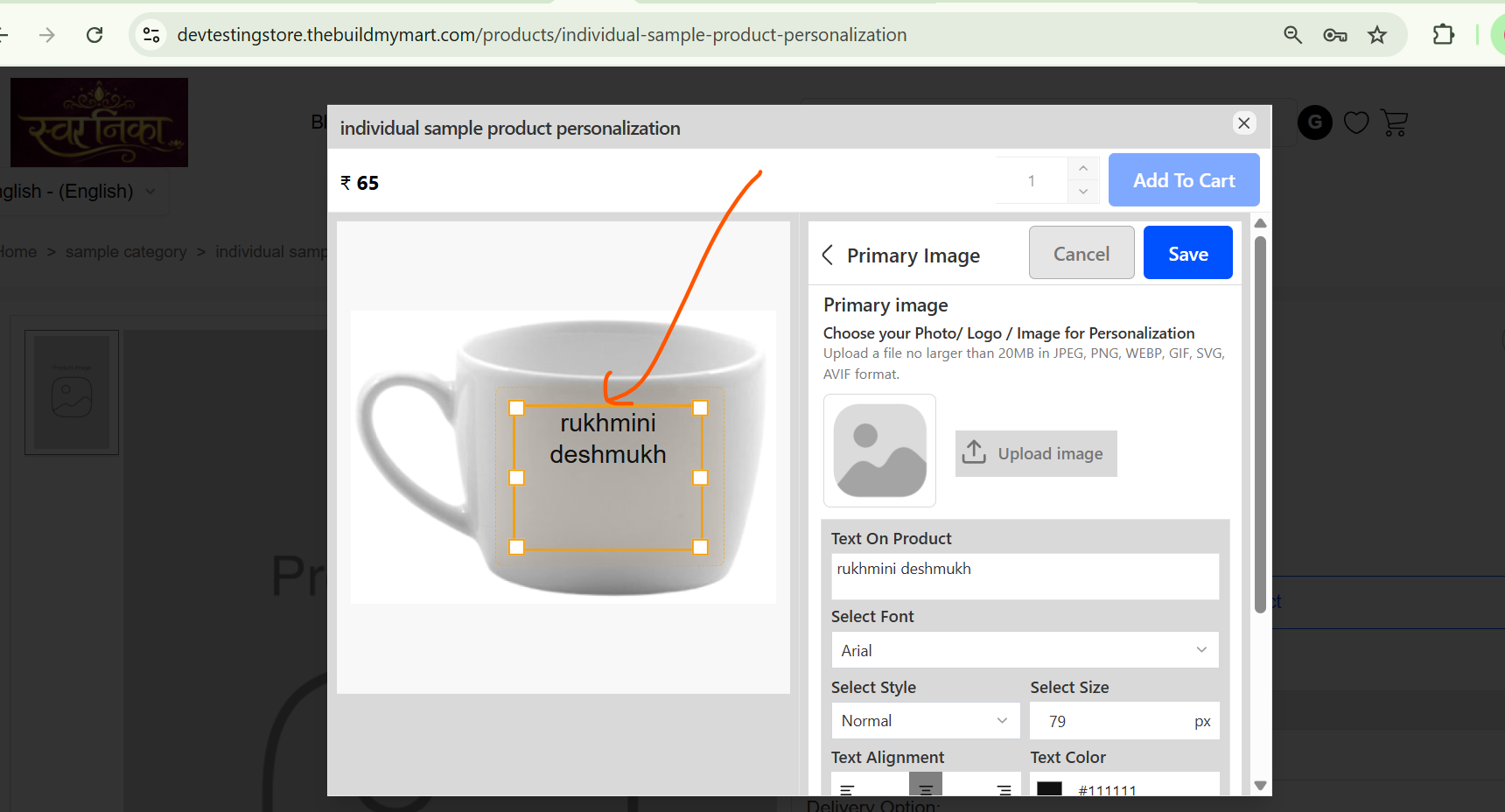
Task: Cancel the Primary Image edits
Action: click(x=1081, y=253)
